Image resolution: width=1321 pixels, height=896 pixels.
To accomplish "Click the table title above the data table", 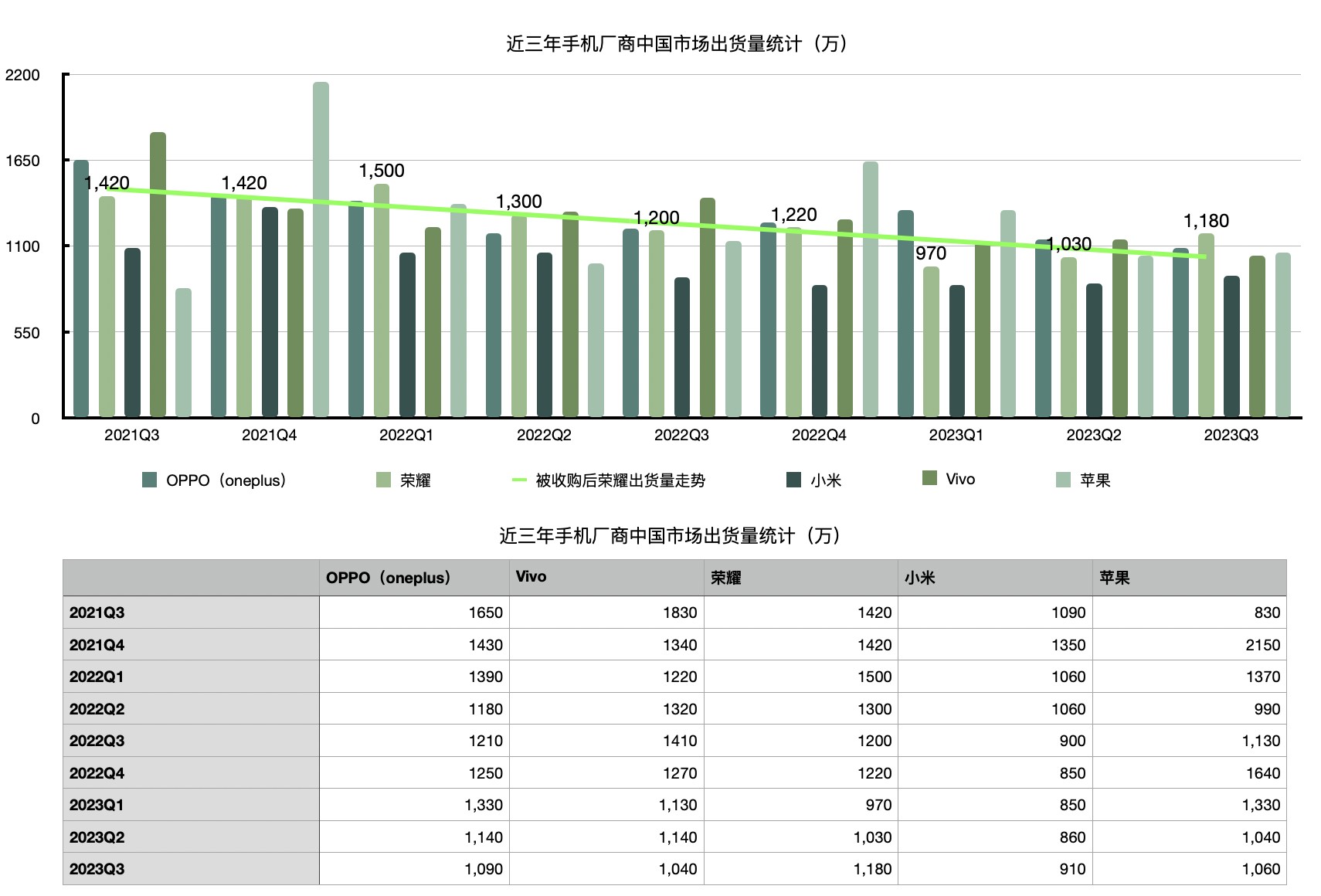I will [670, 535].
